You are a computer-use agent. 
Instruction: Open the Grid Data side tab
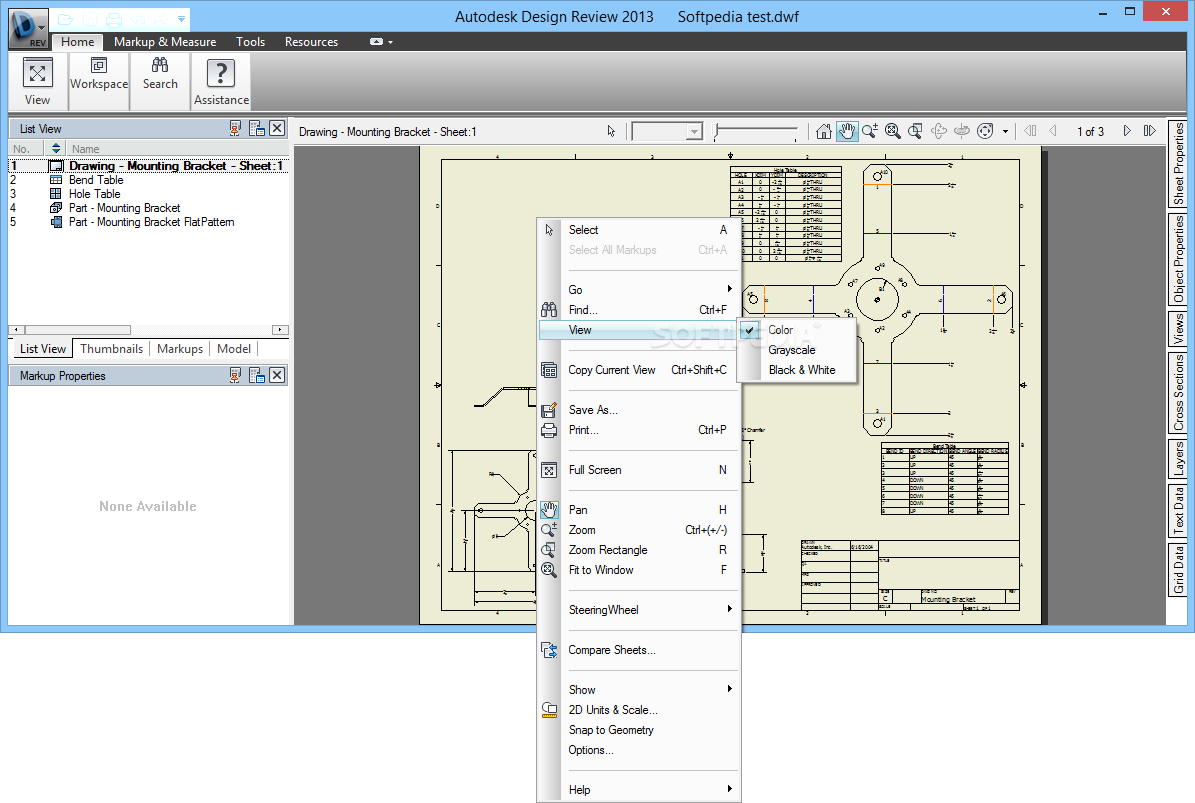[x=1178, y=568]
